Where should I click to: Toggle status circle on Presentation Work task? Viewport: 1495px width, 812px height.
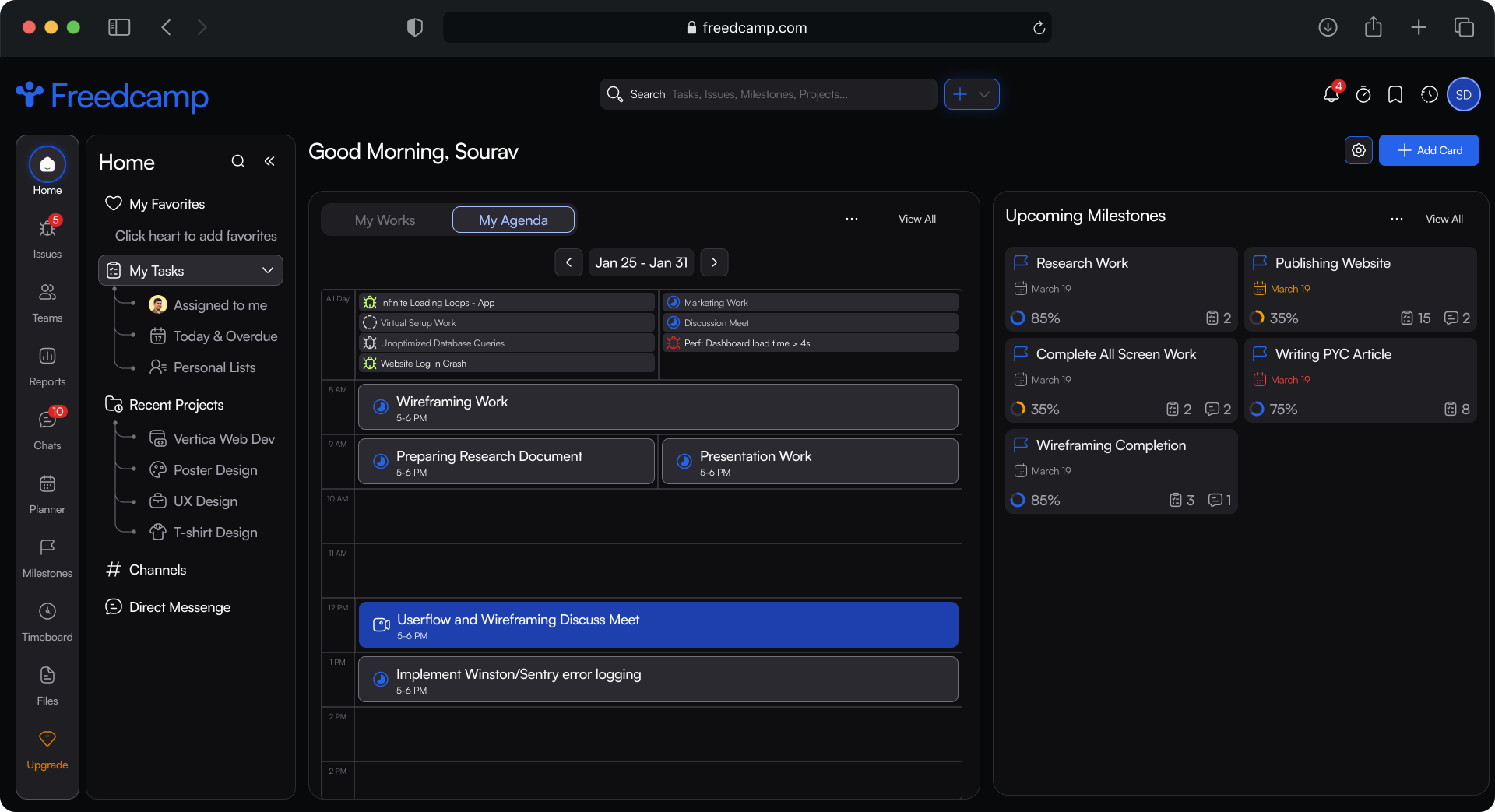point(684,461)
